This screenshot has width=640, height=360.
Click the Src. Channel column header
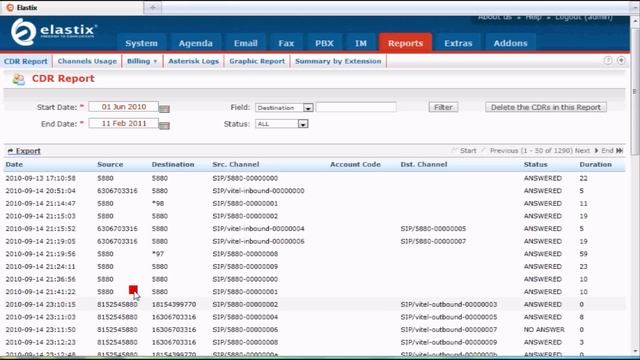pyautogui.click(x=236, y=164)
